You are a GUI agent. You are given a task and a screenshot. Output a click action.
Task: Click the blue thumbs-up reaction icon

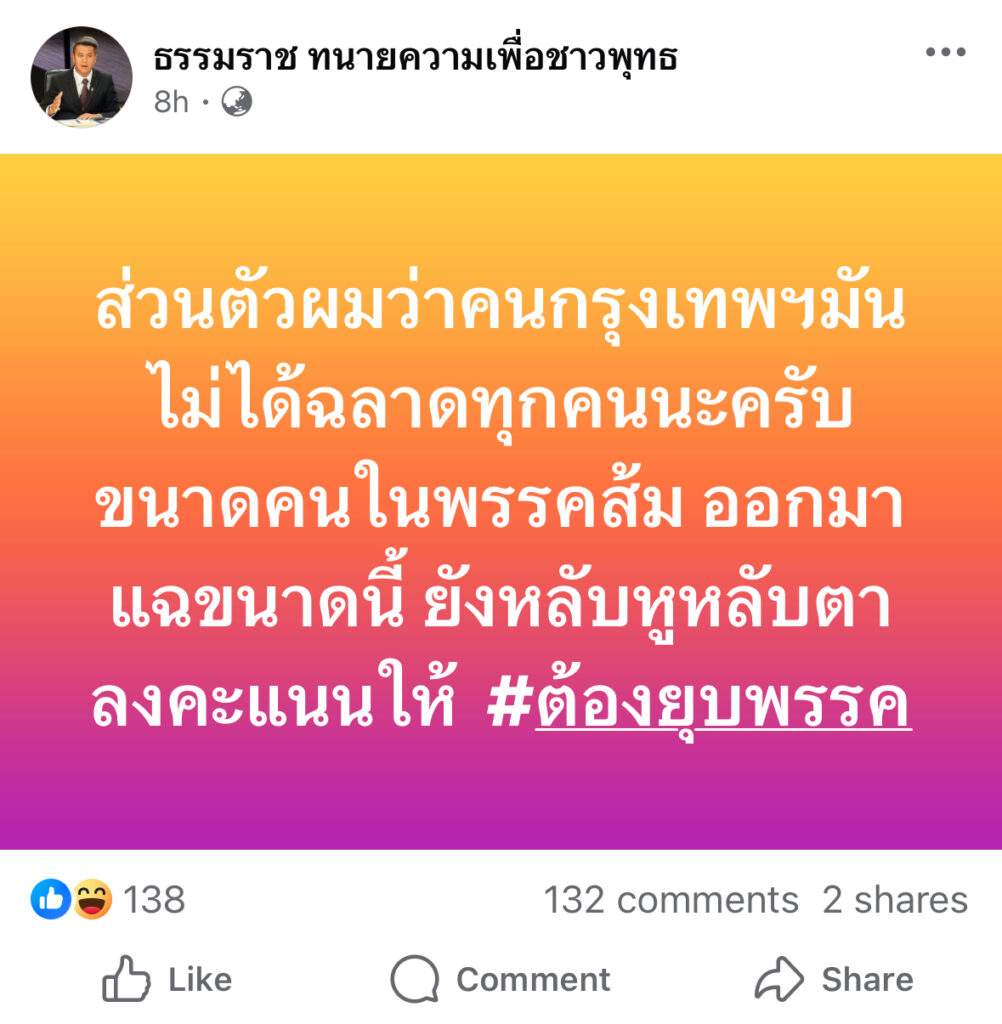[x=50, y=899]
